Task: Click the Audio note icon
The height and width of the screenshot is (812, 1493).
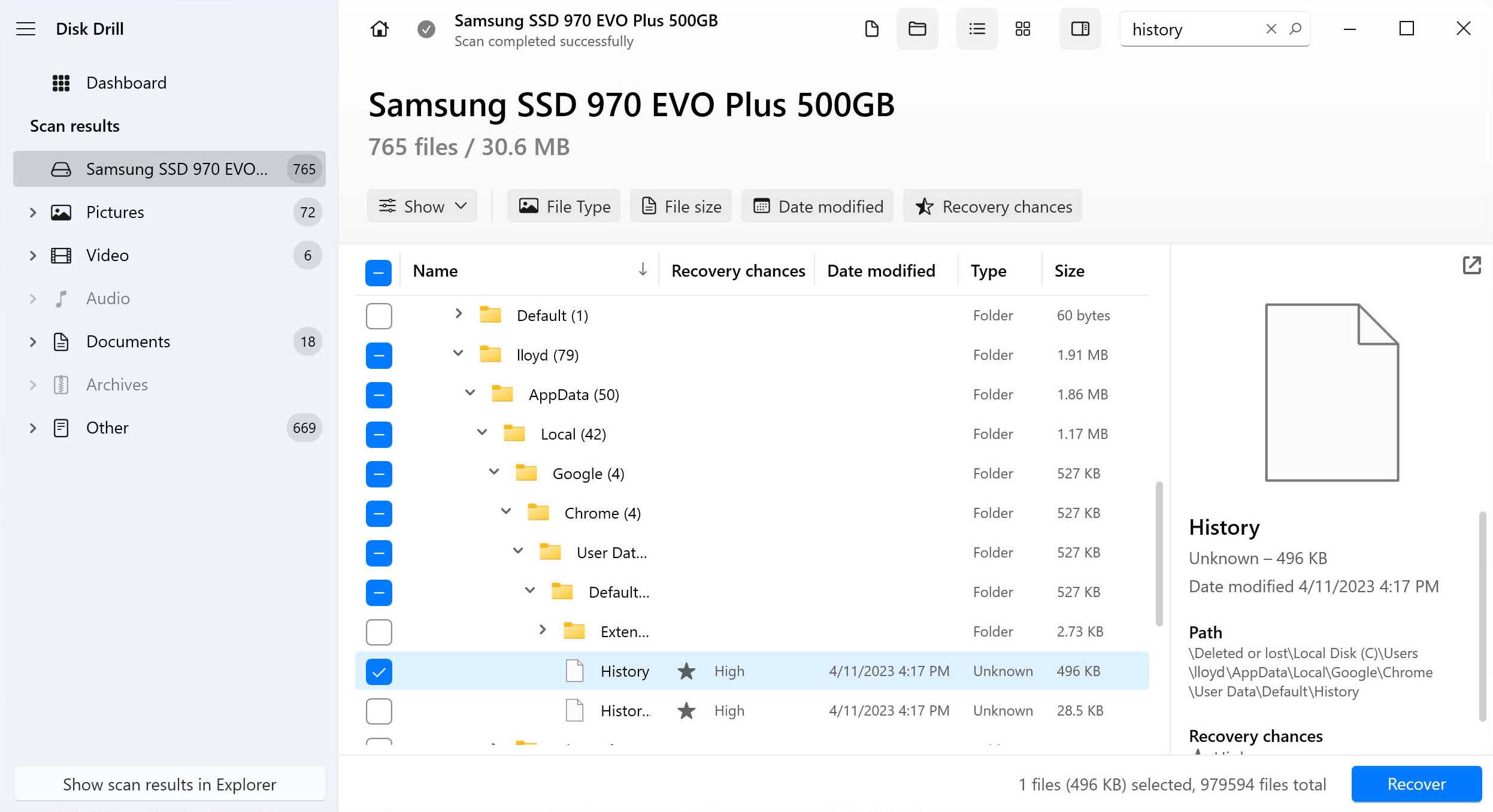Action: click(61, 299)
